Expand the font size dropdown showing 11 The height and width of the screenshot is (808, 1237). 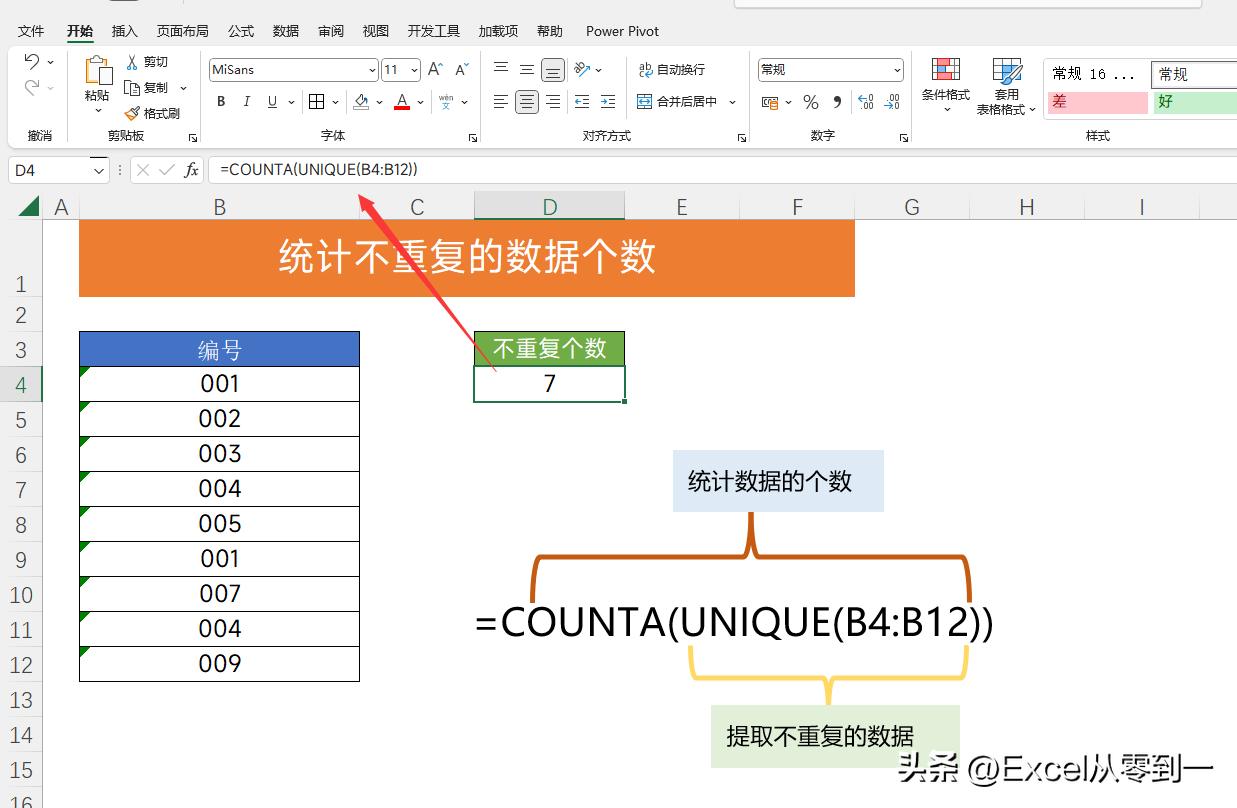[400, 69]
